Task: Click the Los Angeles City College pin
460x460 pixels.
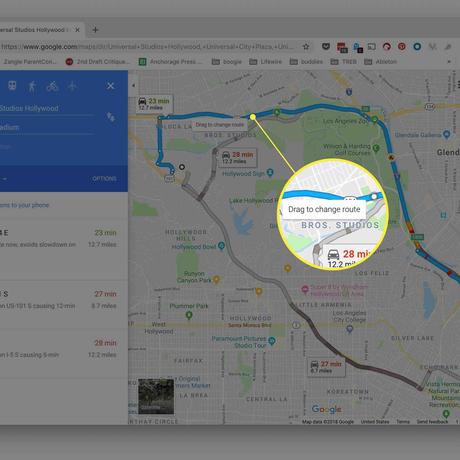Action: pos(349,329)
